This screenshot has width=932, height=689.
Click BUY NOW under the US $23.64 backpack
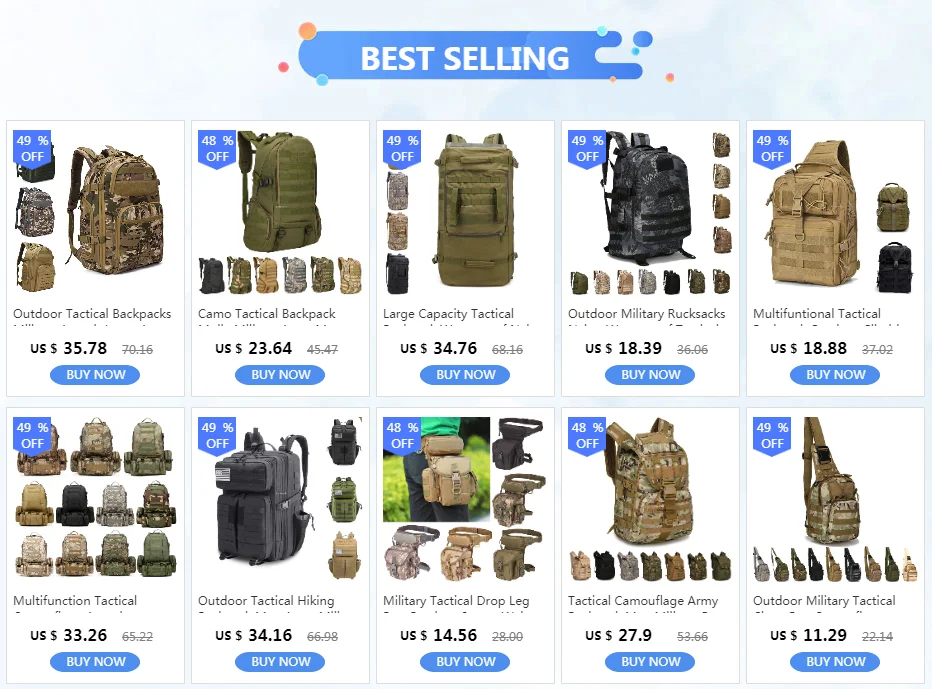(280, 375)
